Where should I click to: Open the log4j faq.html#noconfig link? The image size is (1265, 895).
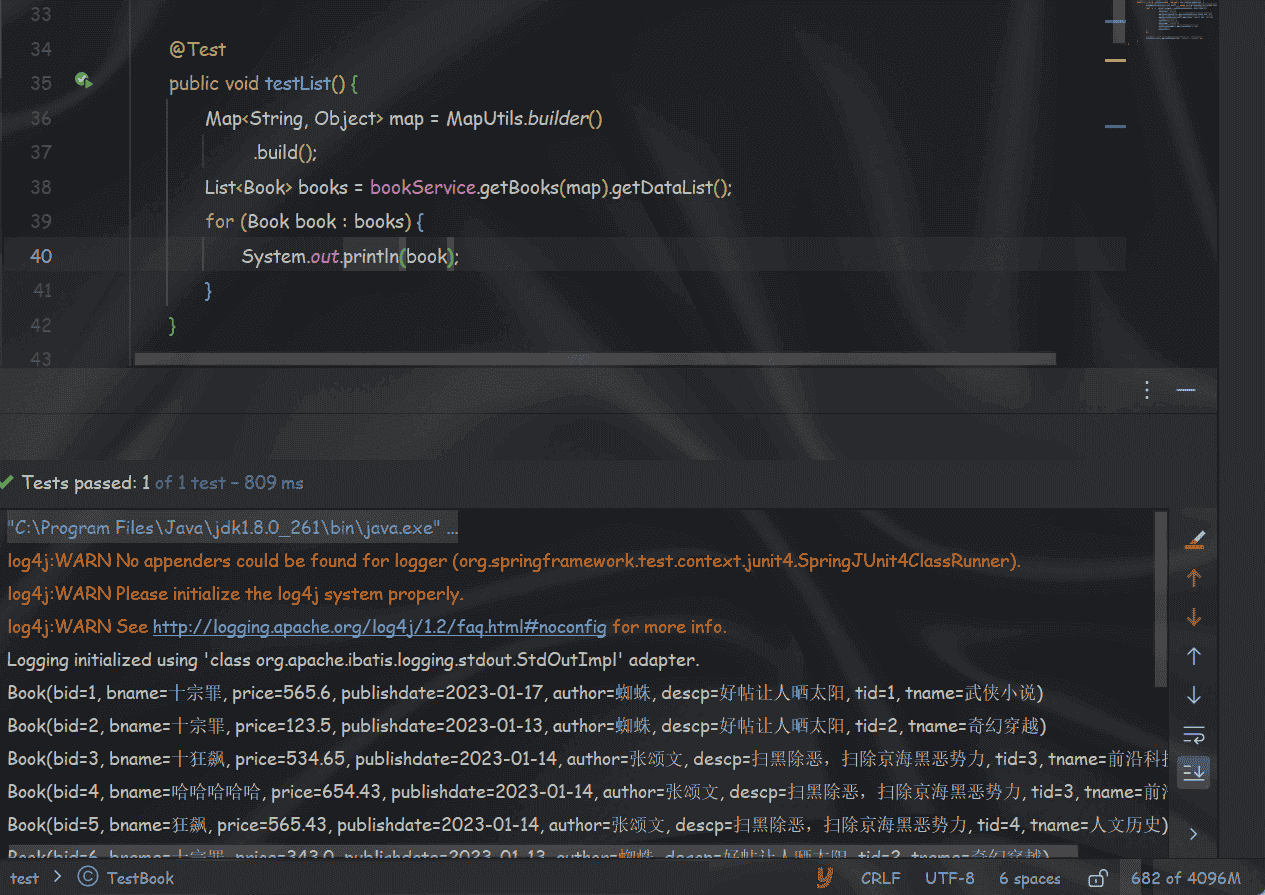tap(379, 627)
